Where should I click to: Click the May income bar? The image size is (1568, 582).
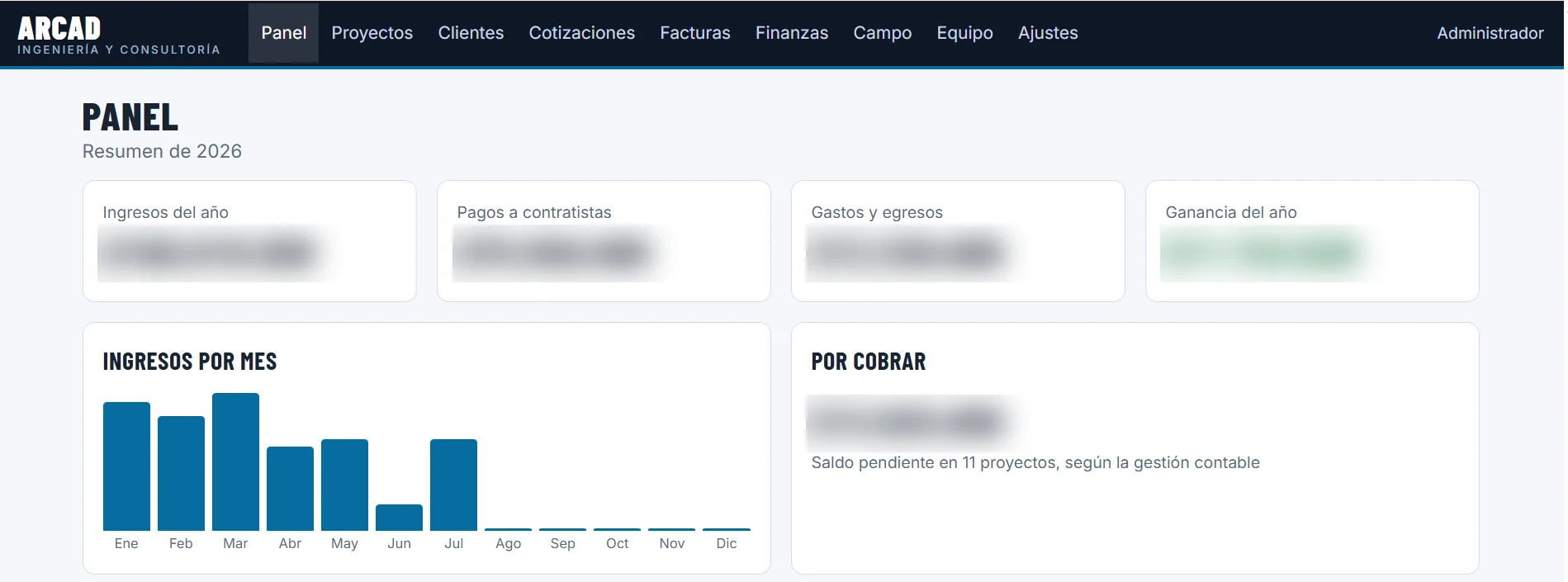point(344,485)
